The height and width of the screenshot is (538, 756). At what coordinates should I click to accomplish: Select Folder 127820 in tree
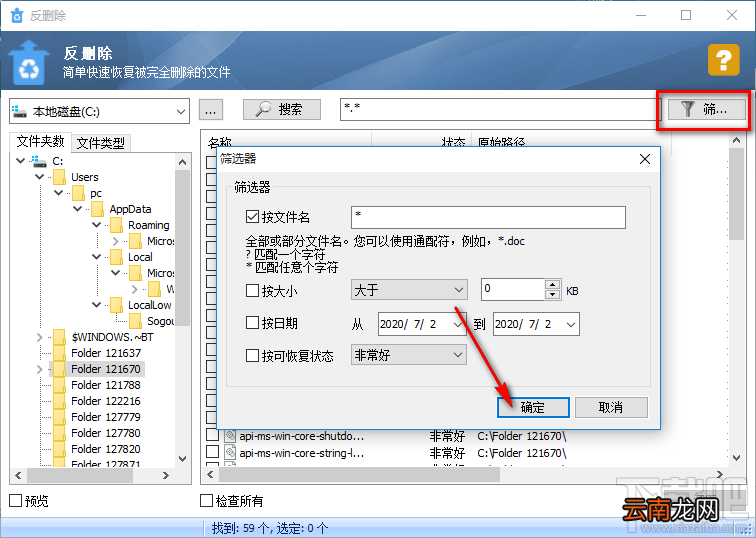(x=106, y=449)
